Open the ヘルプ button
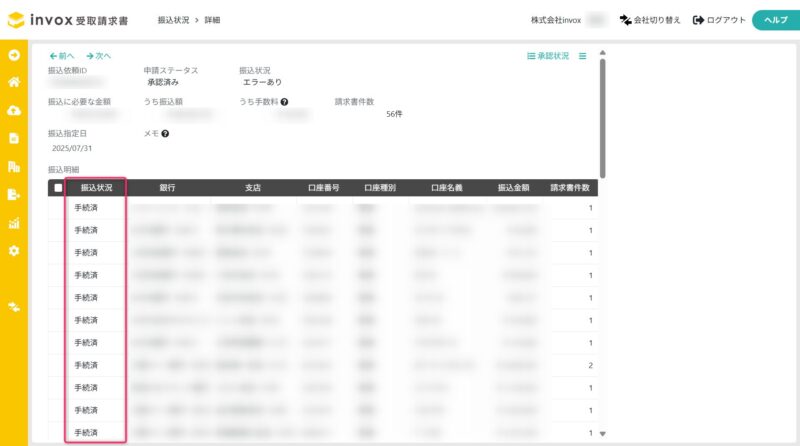 coord(776,20)
